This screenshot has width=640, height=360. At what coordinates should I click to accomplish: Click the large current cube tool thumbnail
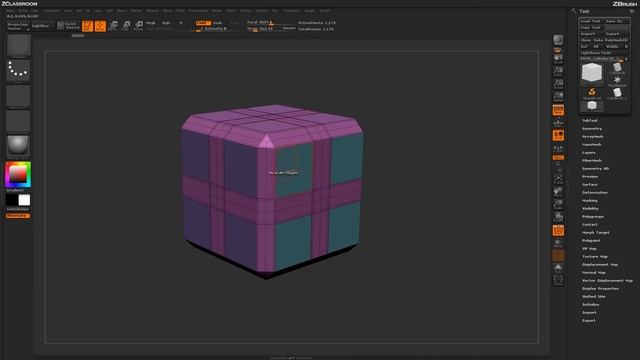[592, 73]
